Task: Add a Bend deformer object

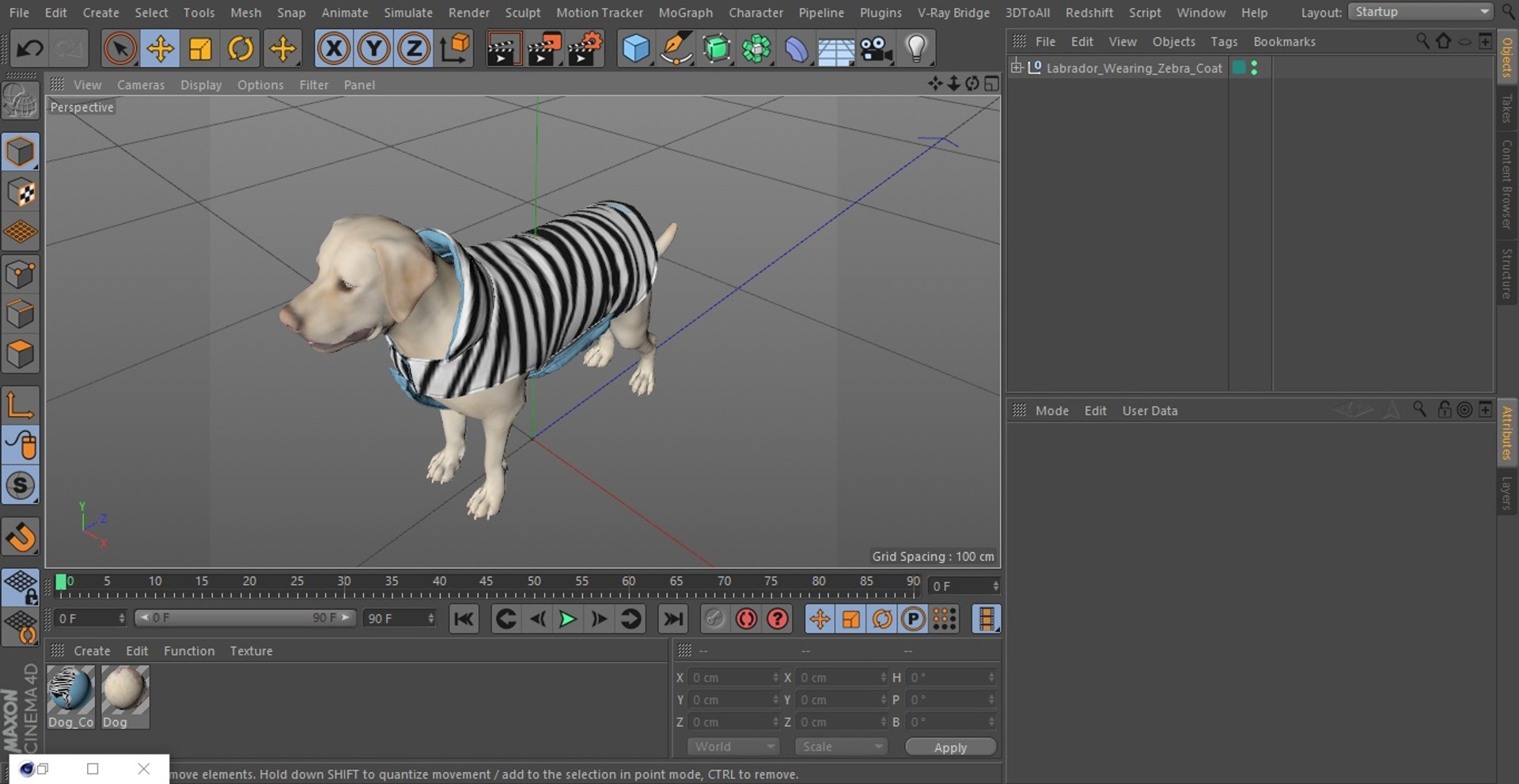Action: point(797,49)
